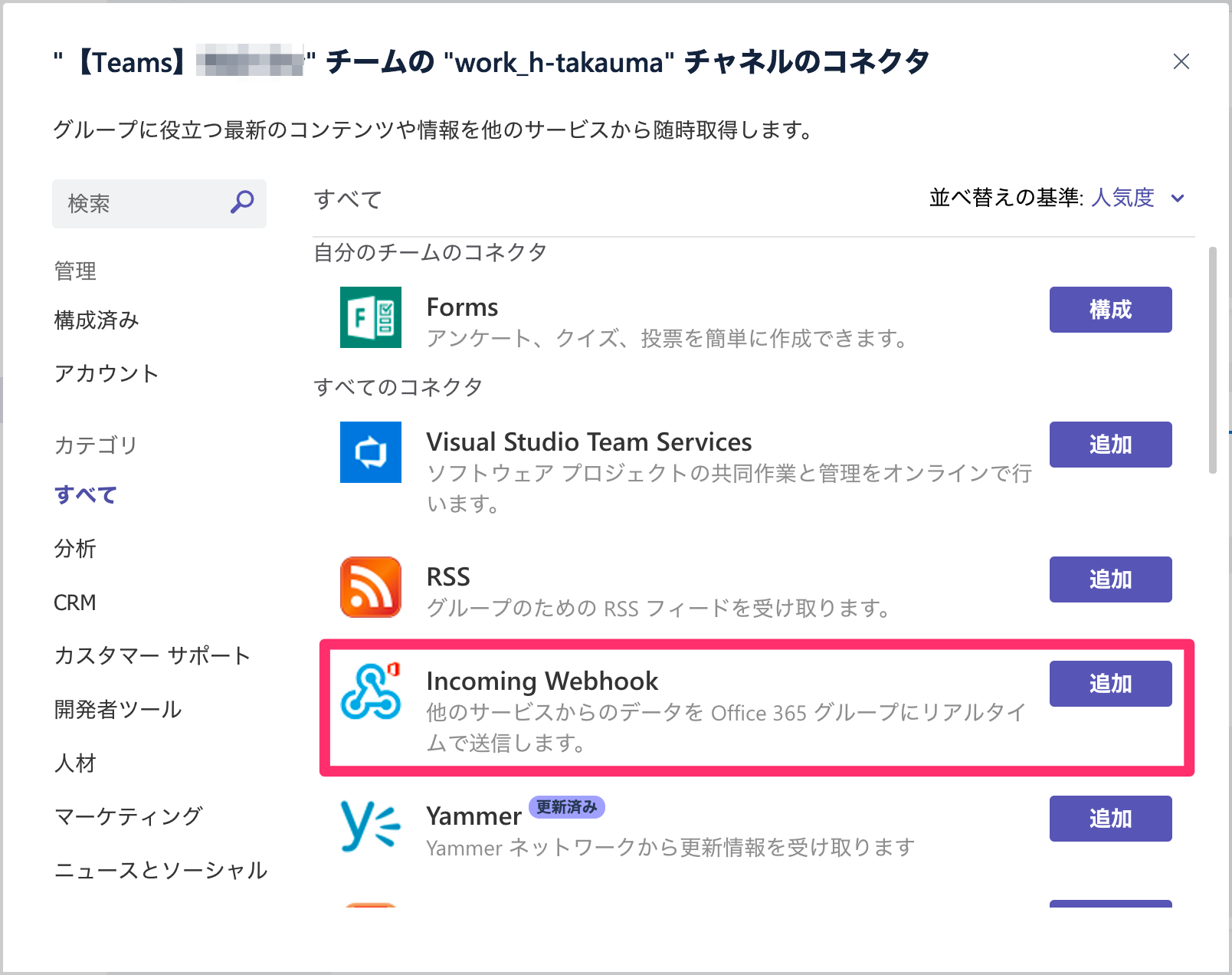Click the search magnifier icon
The image size is (1232, 975).
[242, 202]
